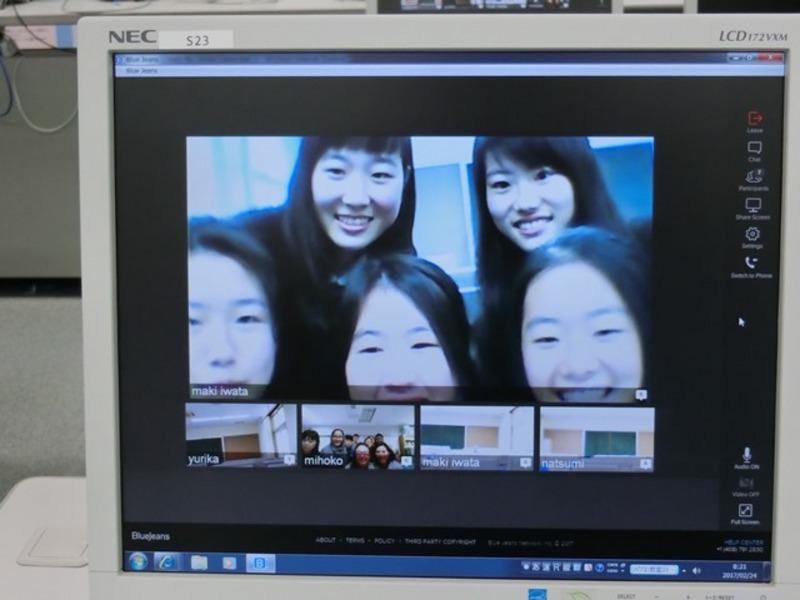
Task: Click the speech icon on the main video
Action: coord(641,395)
